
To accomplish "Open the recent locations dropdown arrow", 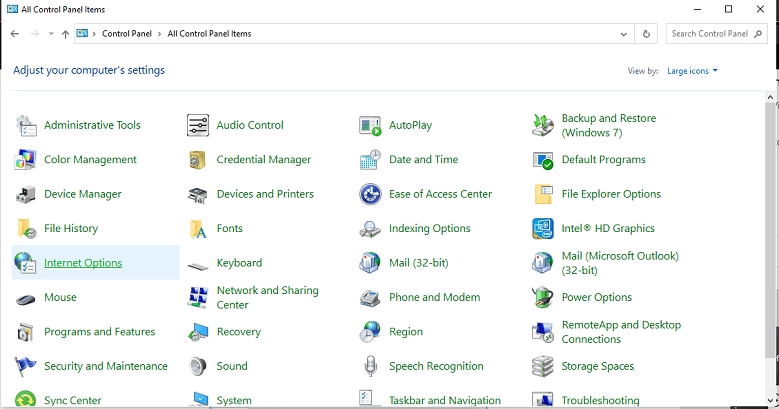I will (x=51, y=34).
